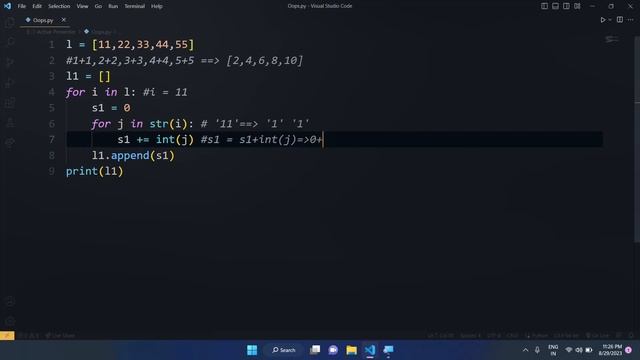This screenshot has height=360, width=640.
Task: Toggle the primary side bar layout
Action: [x=544, y=6]
